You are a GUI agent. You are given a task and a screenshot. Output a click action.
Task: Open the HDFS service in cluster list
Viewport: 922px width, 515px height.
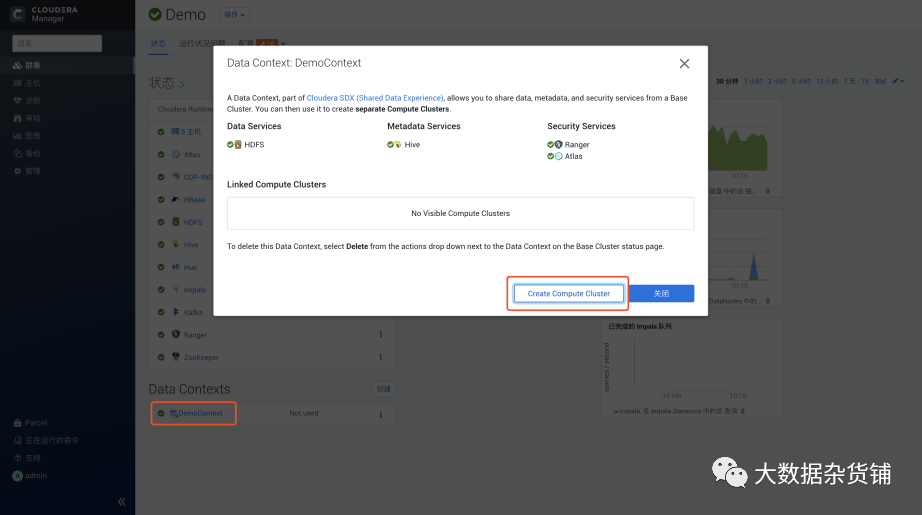point(193,222)
